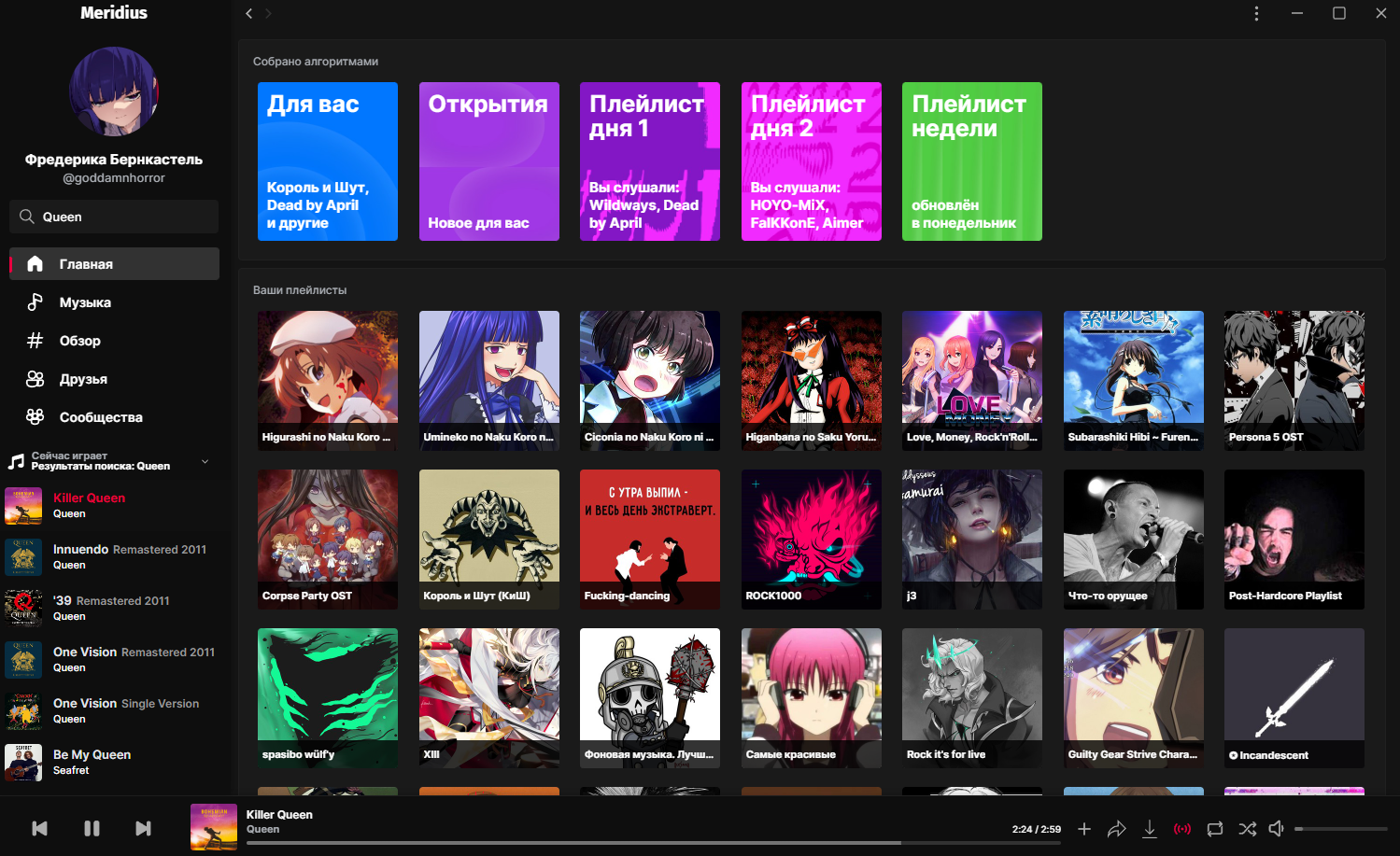Image resolution: width=1400 pixels, height=856 pixels.
Task: Share the current track
Action: click(x=1117, y=828)
